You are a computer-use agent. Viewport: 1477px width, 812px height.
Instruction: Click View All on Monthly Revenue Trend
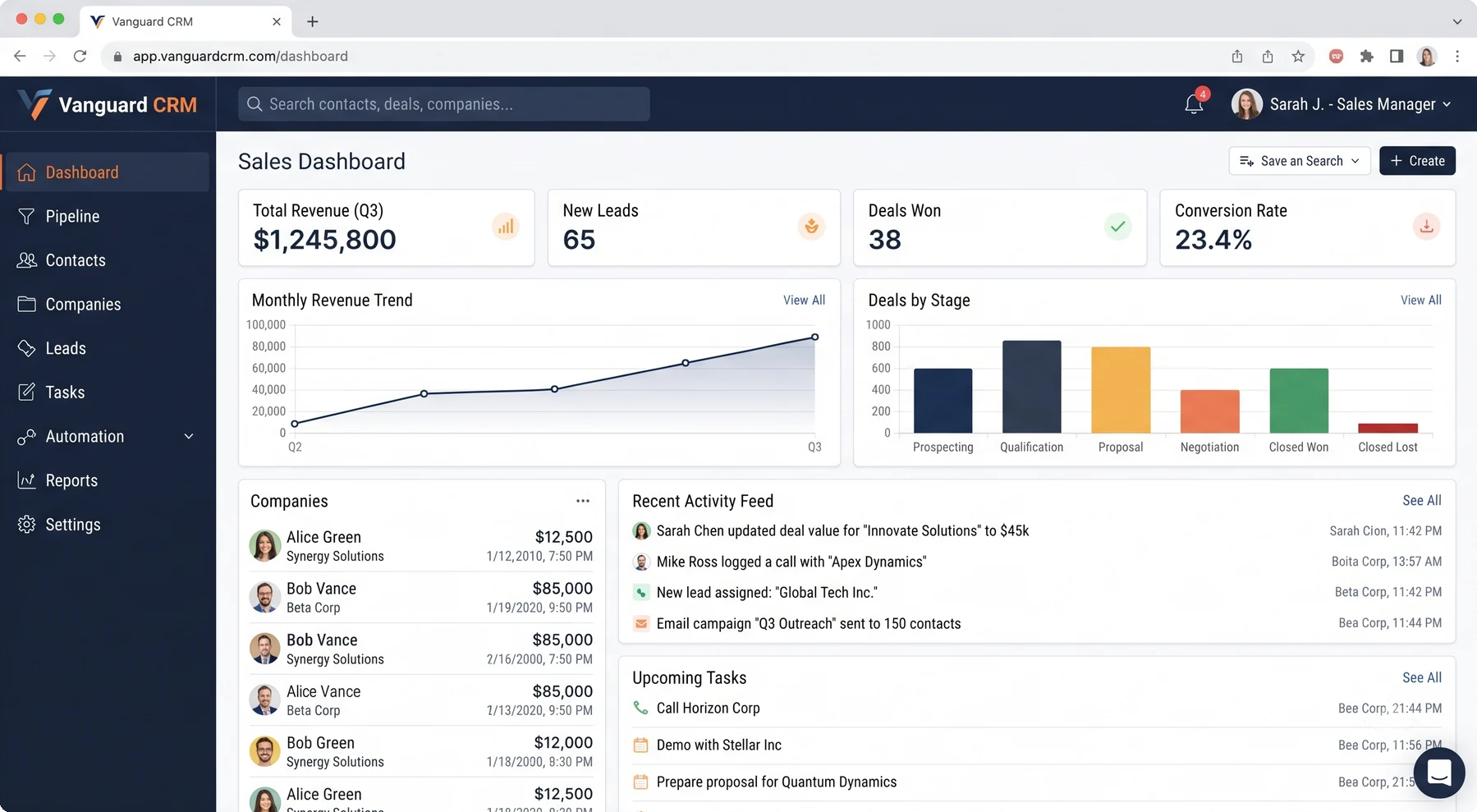click(804, 300)
